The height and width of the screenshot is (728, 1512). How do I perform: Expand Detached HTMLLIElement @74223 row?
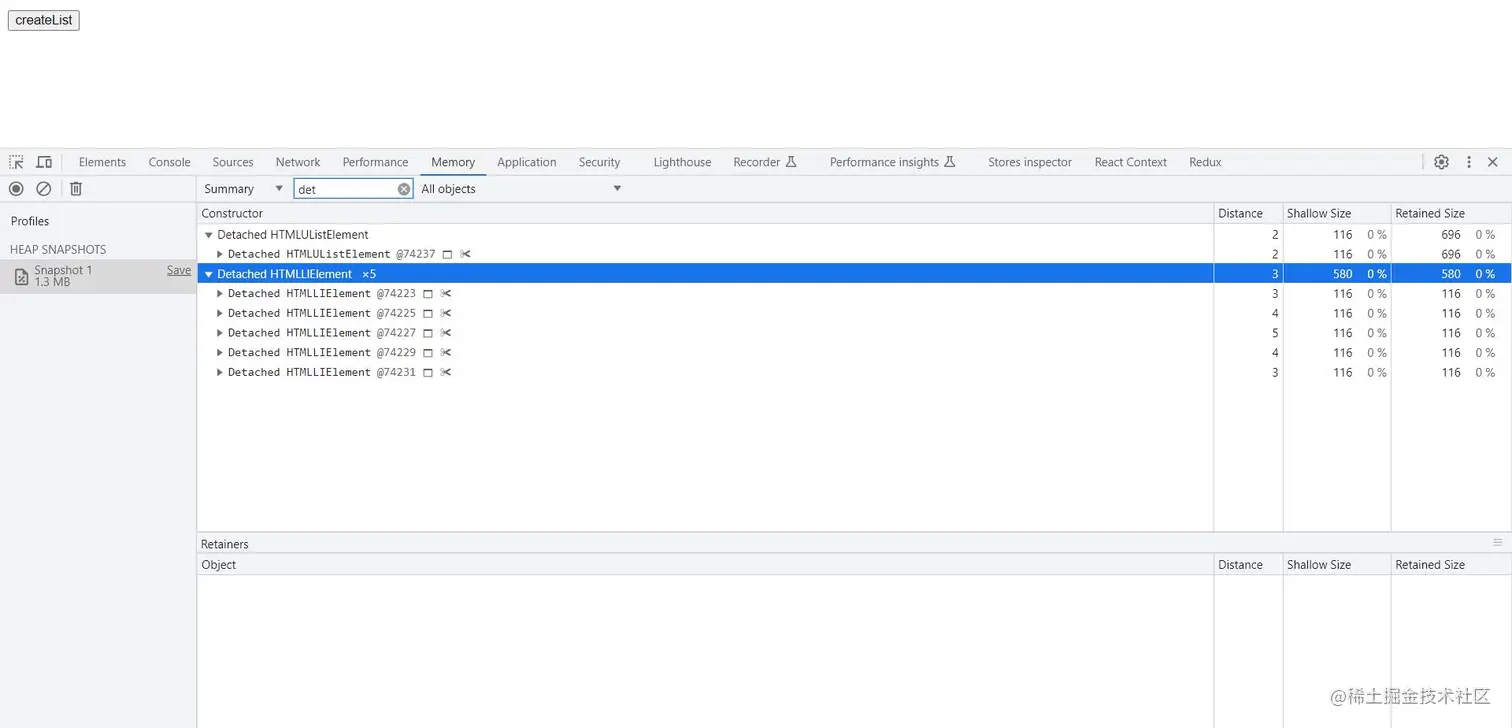coord(220,294)
